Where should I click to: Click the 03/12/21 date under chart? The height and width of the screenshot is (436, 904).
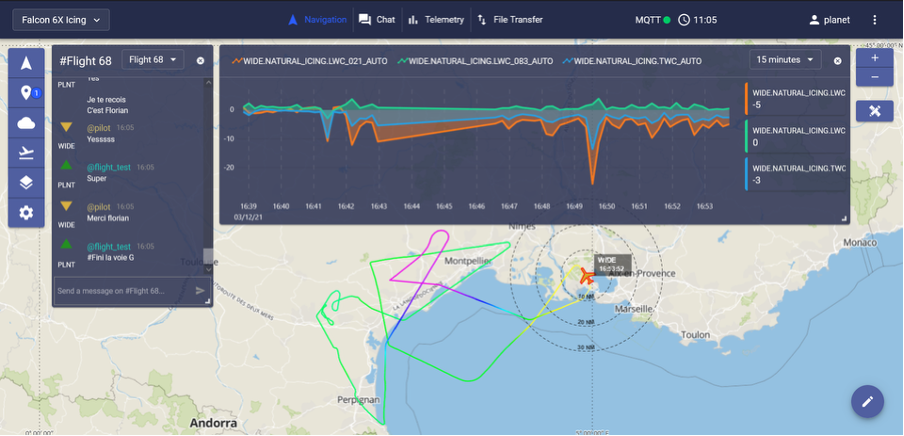[x=247, y=218]
